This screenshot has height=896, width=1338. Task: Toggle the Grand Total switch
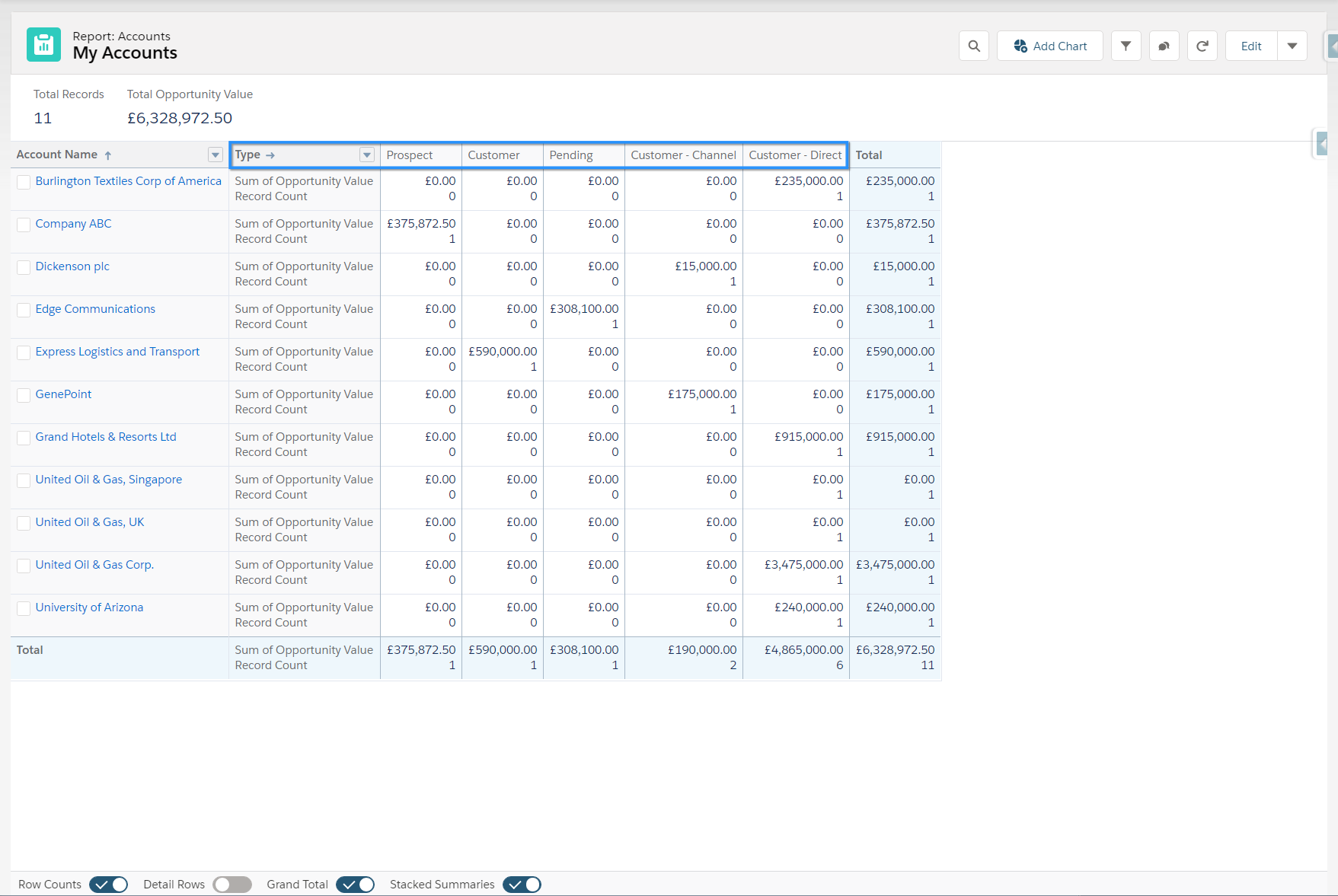point(355,885)
